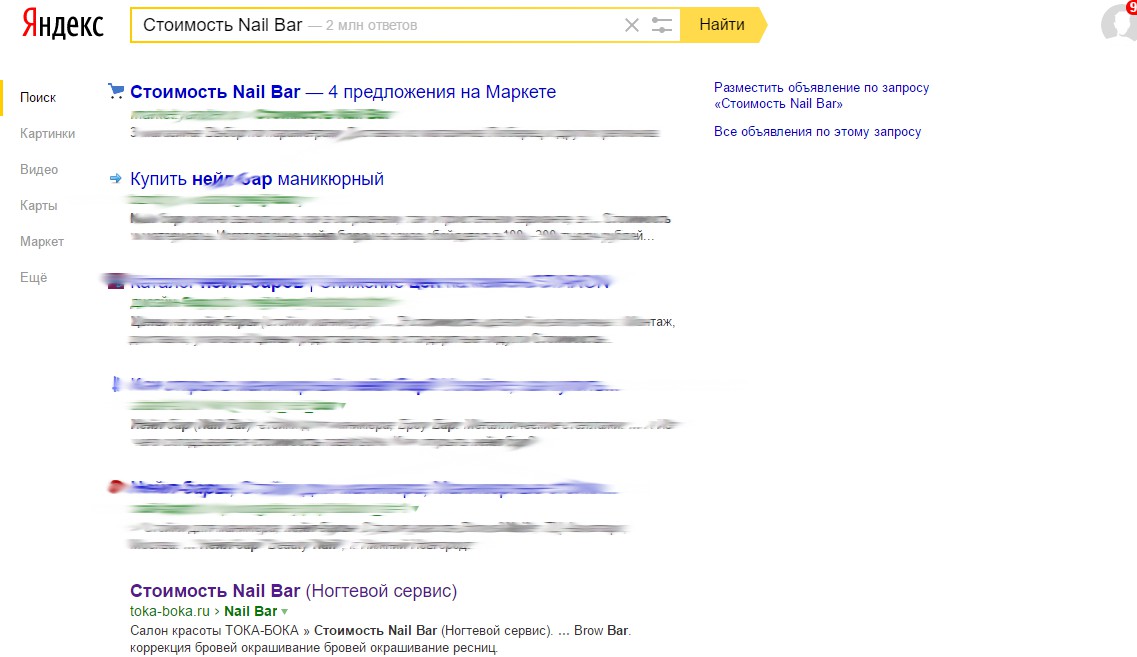The image size is (1137, 657).
Task: Switch to the Картинки tab
Action: click(47, 133)
